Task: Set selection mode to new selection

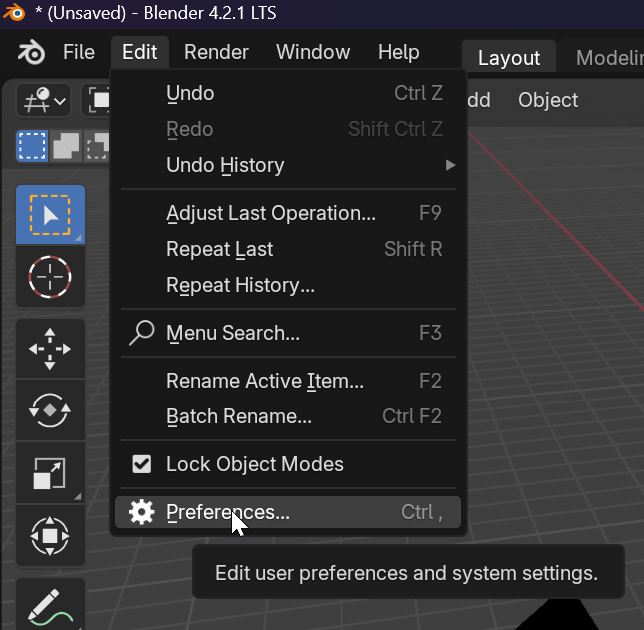Action: coord(32,146)
